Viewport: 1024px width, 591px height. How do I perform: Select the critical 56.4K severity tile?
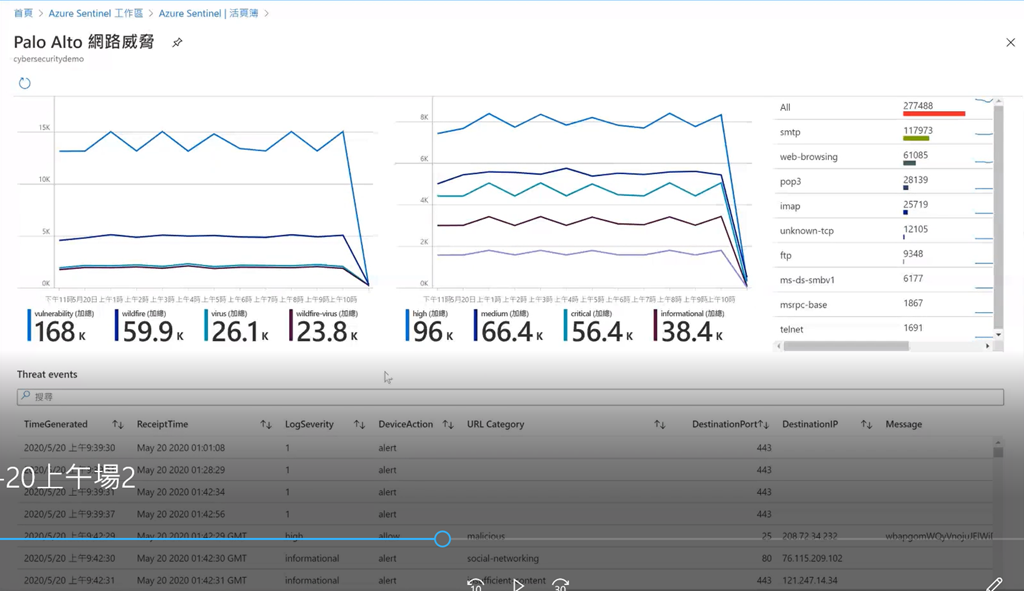pyautogui.click(x=600, y=326)
